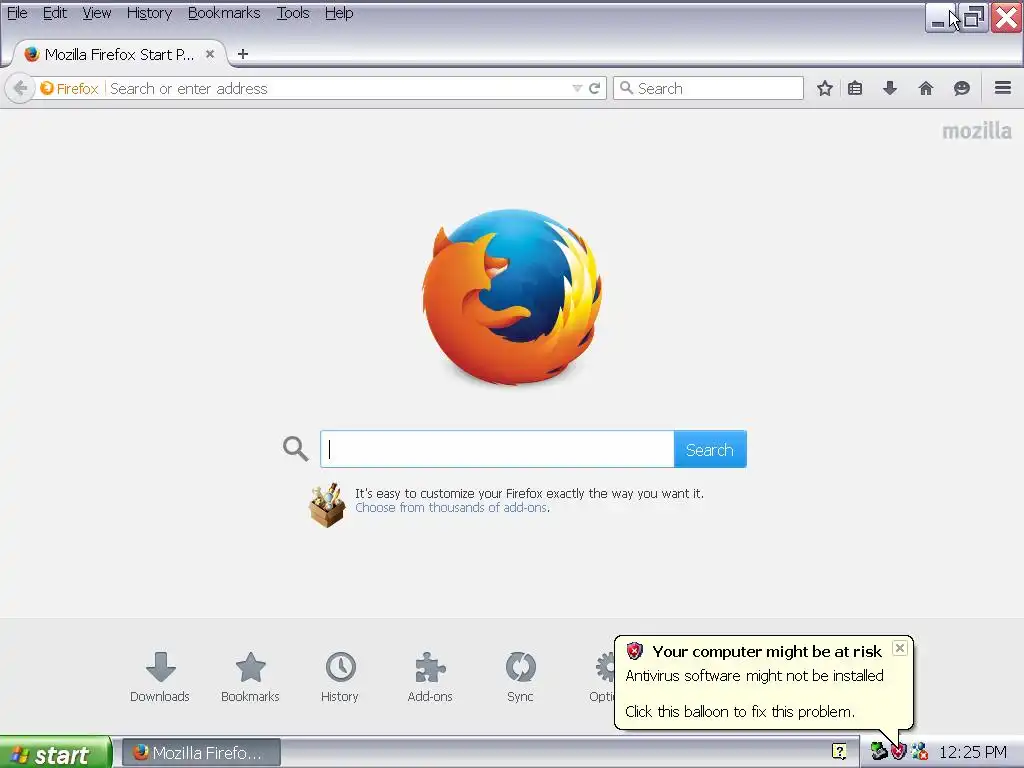This screenshot has height=768, width=1024.
Task: Click the magnifier icon in toolbar search box
Action: click(626, 88)
